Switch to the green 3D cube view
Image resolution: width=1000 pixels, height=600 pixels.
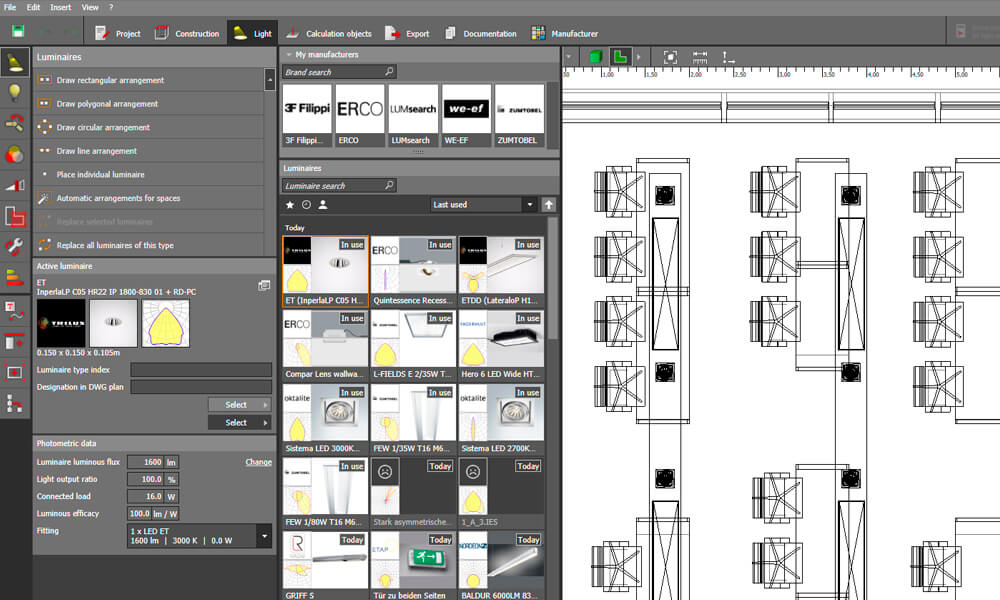pos(595,57)
